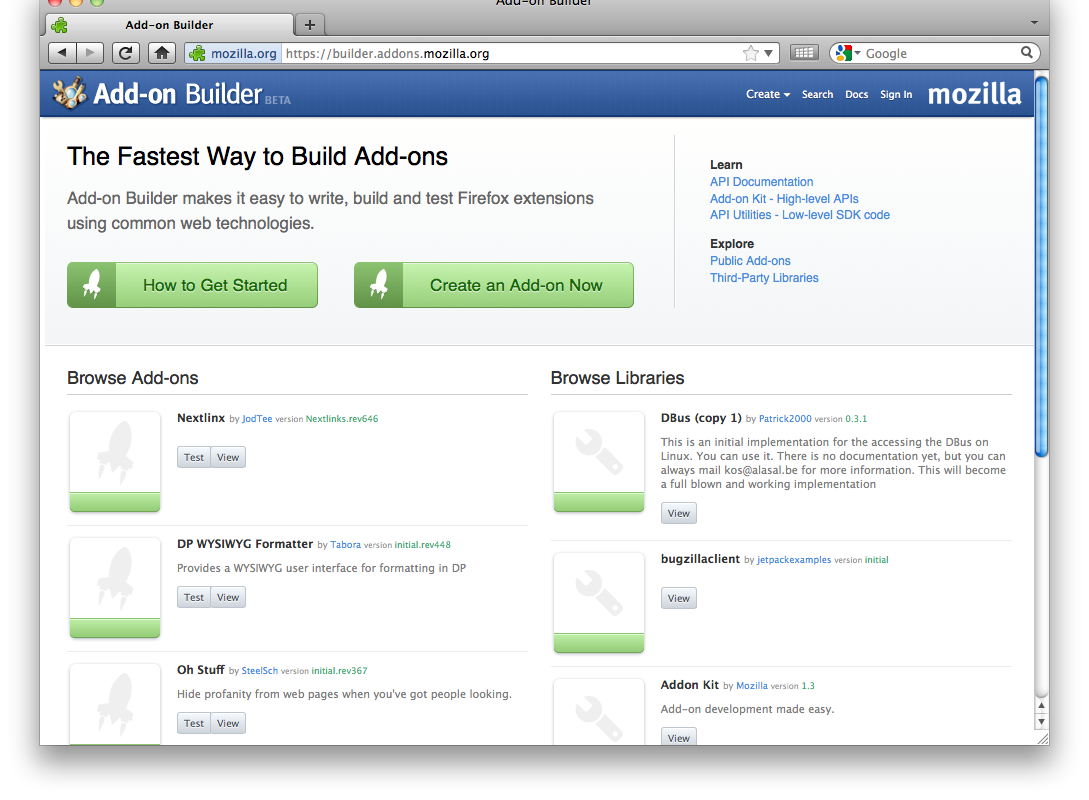This screenshot has width=1089, height=800.
Task: Click rocket icon on How to Get Started
Action: 92,285
